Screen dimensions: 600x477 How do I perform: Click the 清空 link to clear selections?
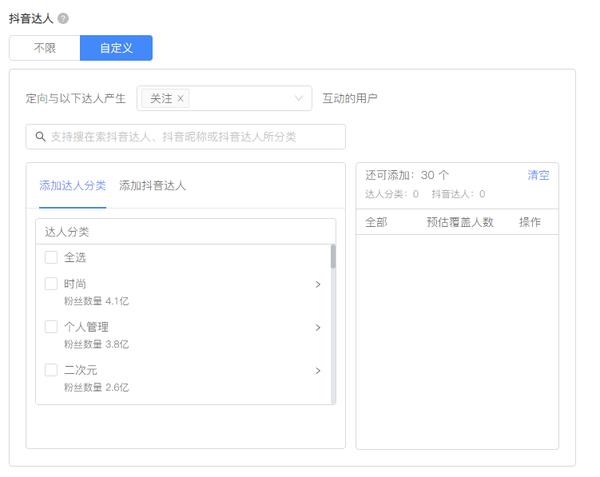[538, 175]
